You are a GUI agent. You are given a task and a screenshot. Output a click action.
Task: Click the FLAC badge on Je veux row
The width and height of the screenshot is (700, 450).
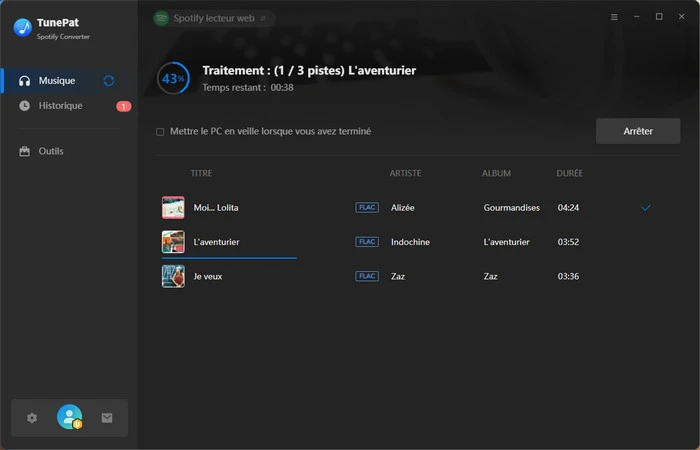coord(367,276)
